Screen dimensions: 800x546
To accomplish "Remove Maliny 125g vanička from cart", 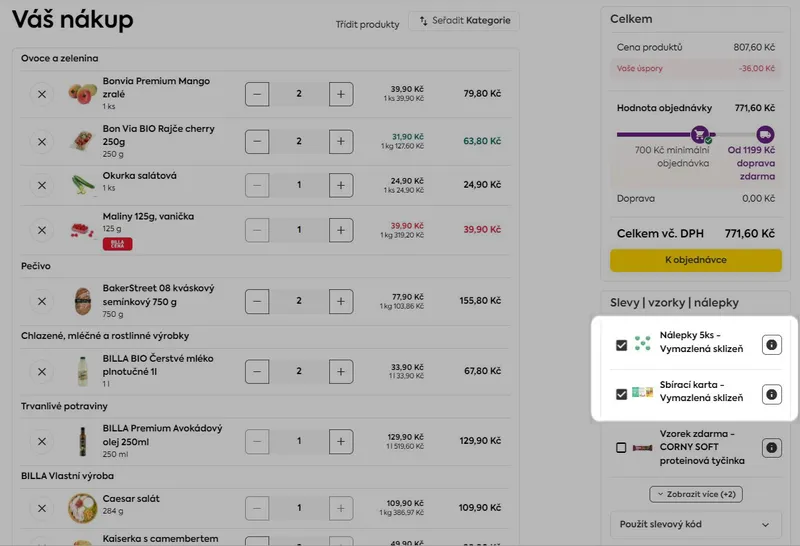I will 42,229.
